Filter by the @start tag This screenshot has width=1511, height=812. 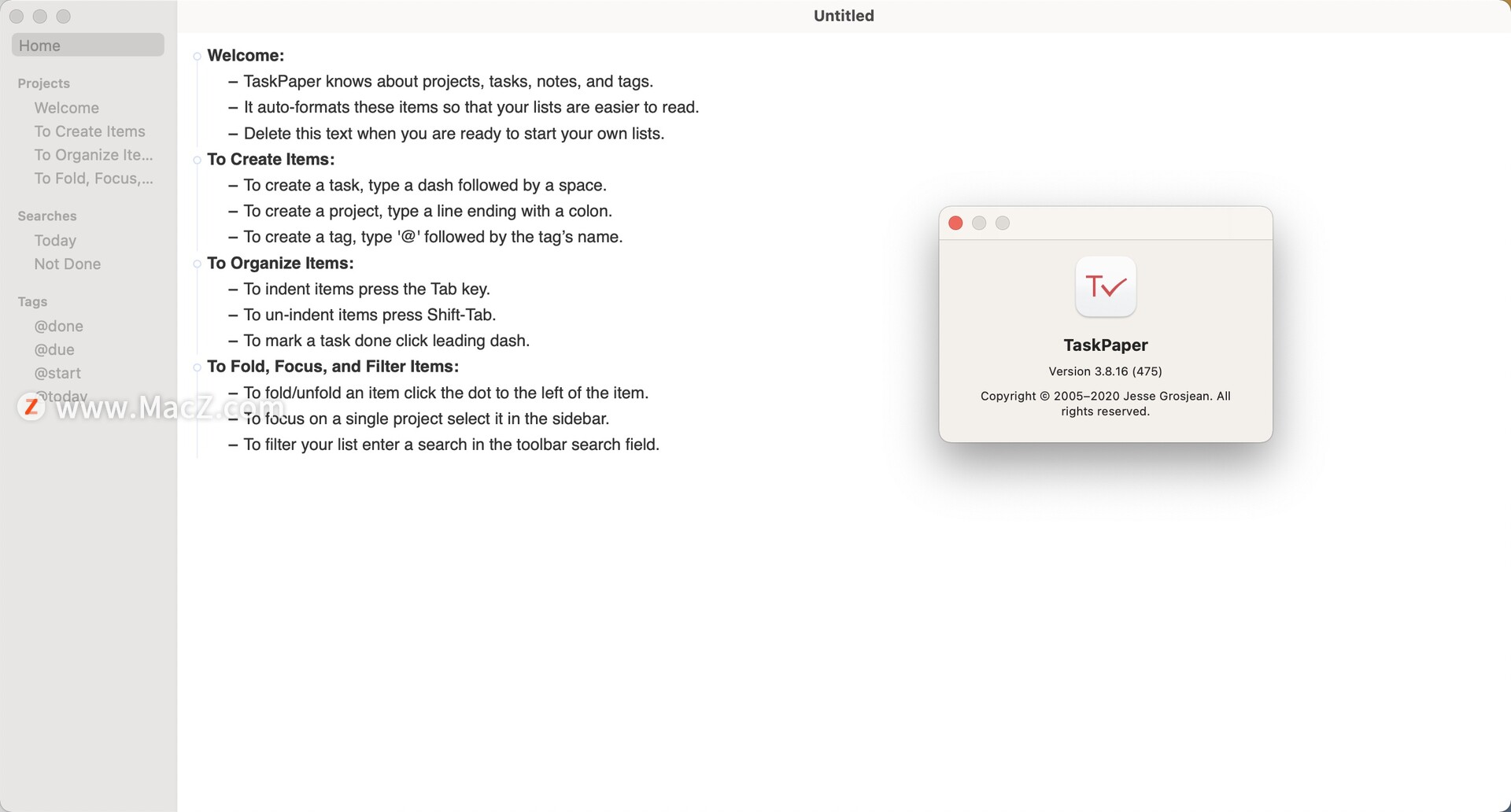click(57, 373)
